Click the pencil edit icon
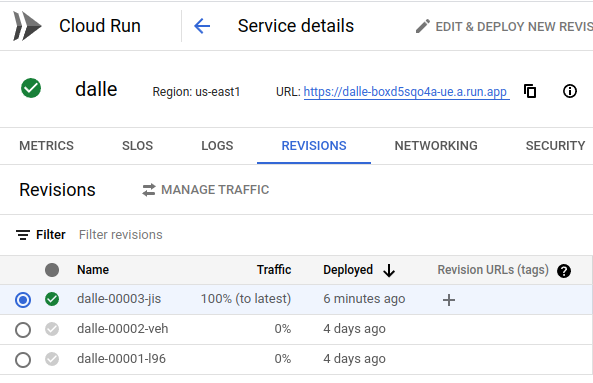The image size is (593, 383). (x=423, y=26)
